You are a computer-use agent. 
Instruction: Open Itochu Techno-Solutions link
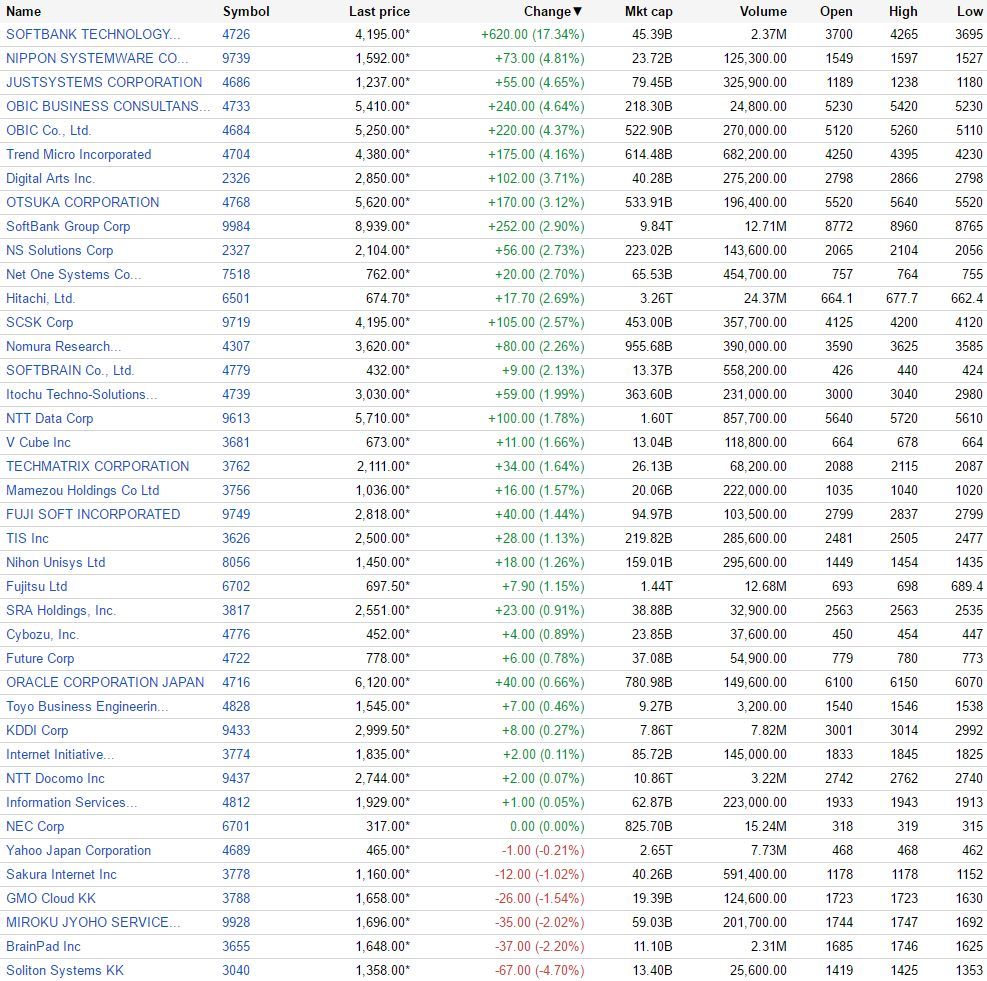point(82,394)
